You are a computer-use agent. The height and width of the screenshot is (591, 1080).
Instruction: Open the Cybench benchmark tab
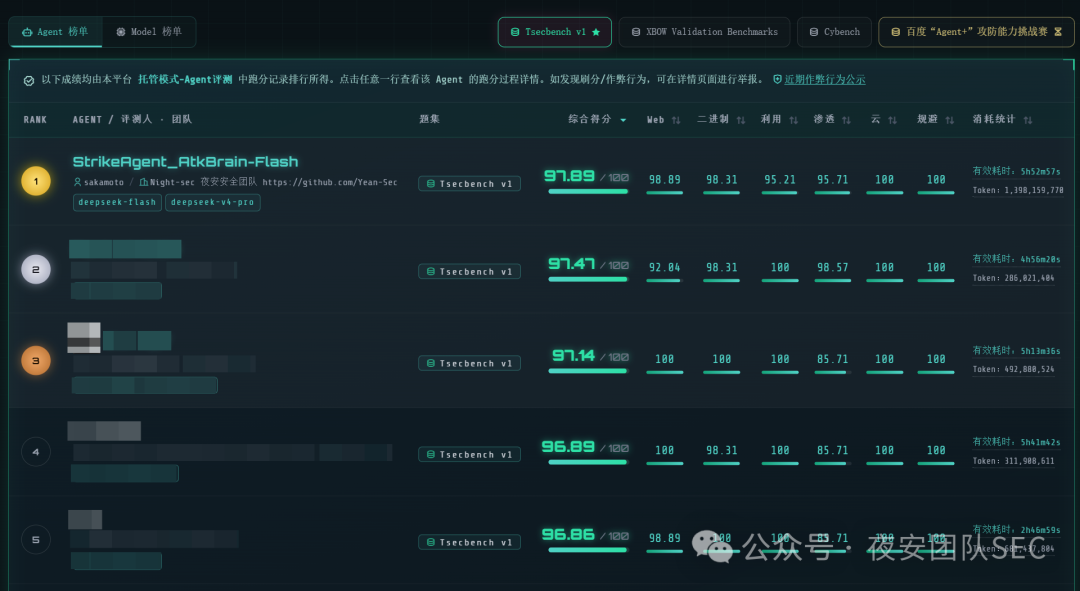click(x=834, y=32)
